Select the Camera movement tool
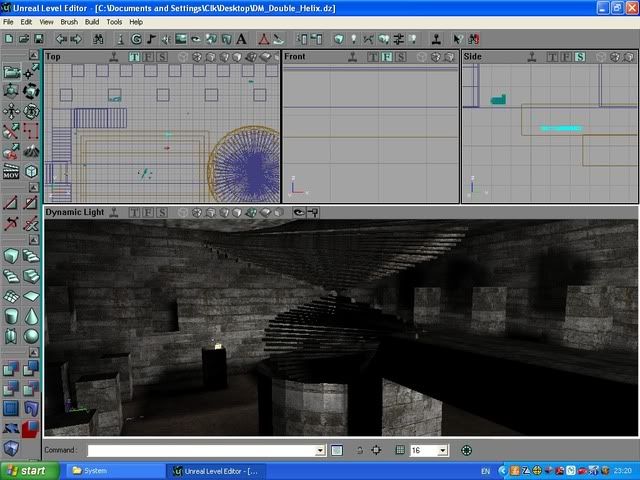 tap(11, 71)
